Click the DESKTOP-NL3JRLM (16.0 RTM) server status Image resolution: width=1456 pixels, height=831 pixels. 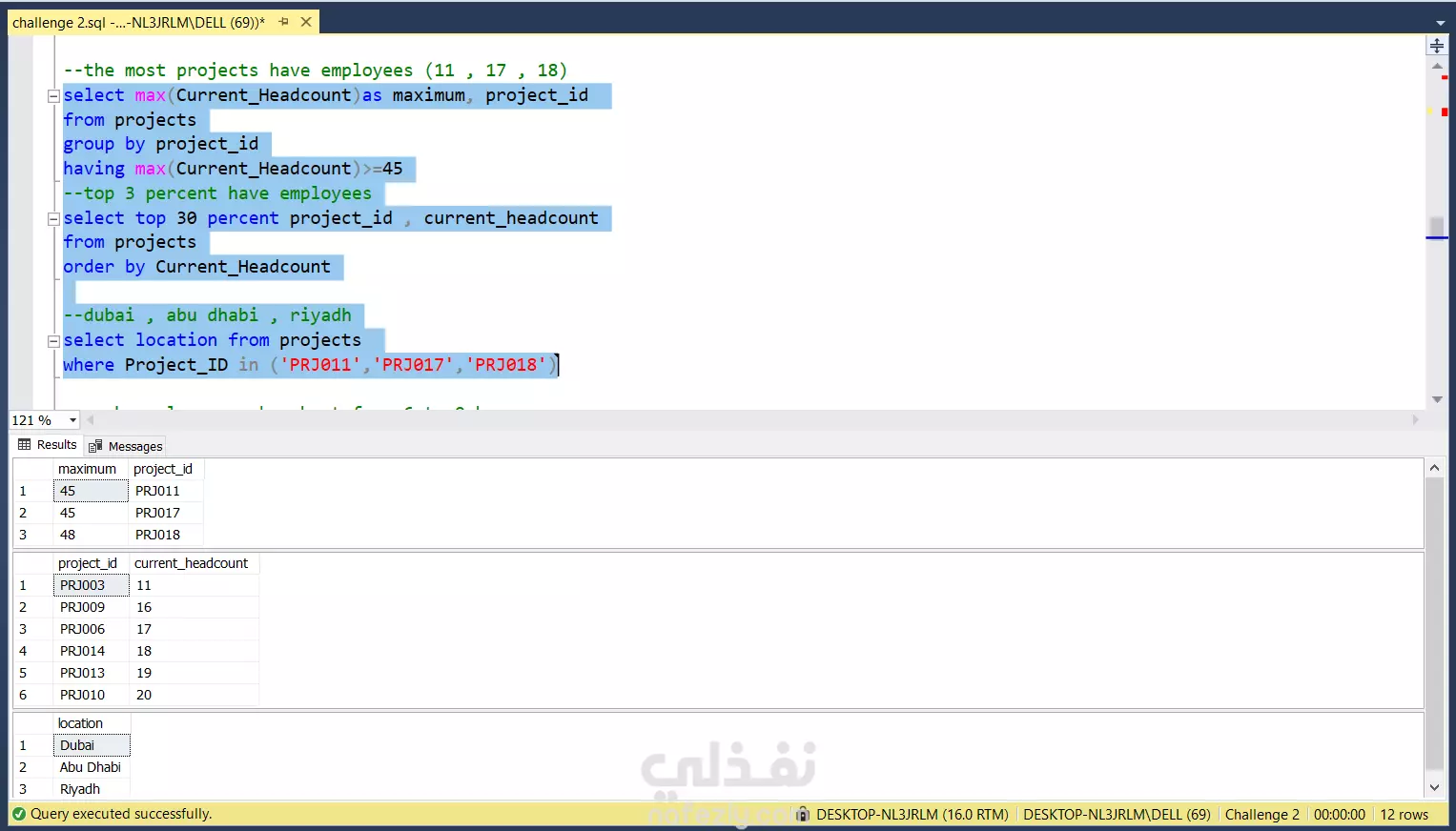point(913,815)
